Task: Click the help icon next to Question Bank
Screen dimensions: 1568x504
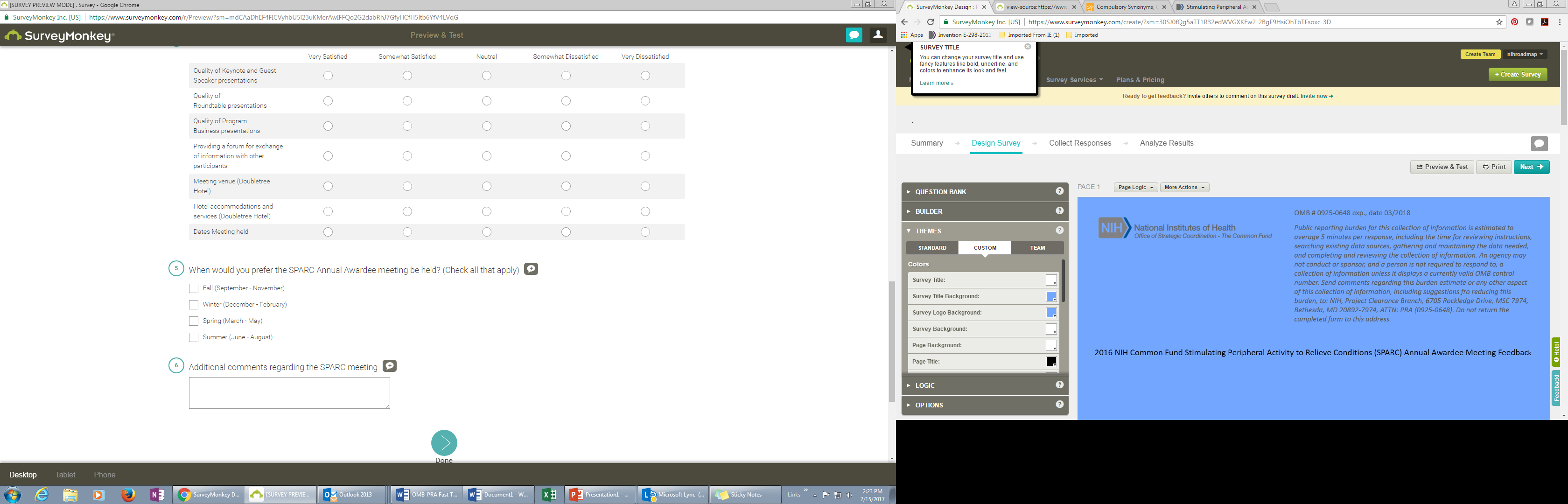Action: coord(1059,192)
